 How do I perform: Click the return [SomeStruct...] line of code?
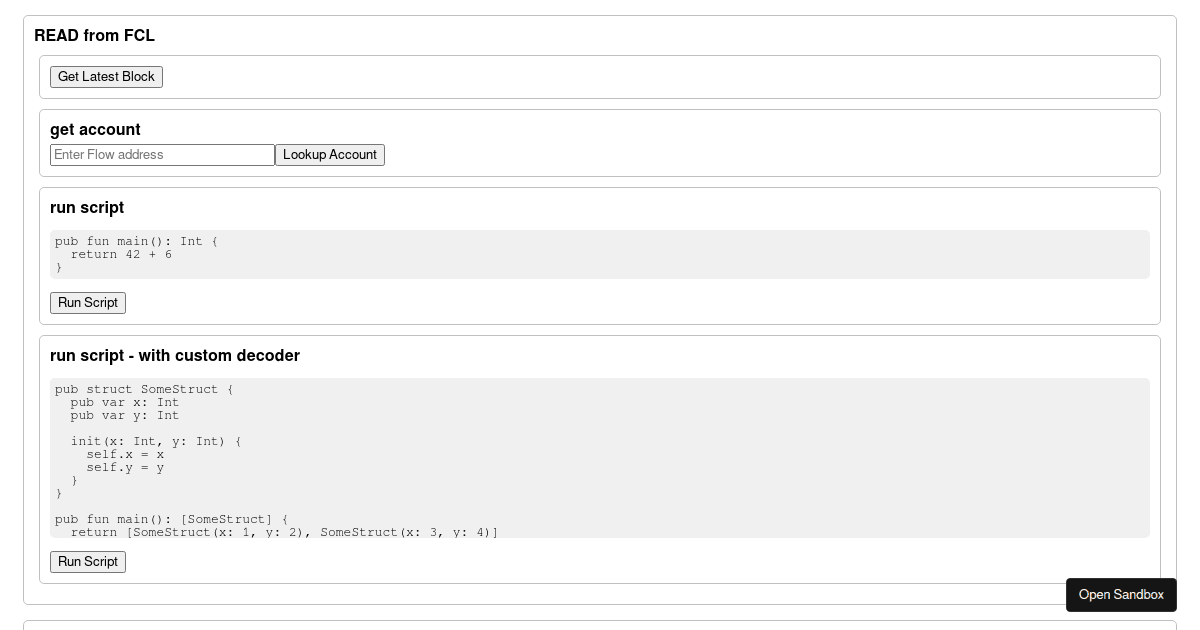pyautogui.click(x=284, y=532)
